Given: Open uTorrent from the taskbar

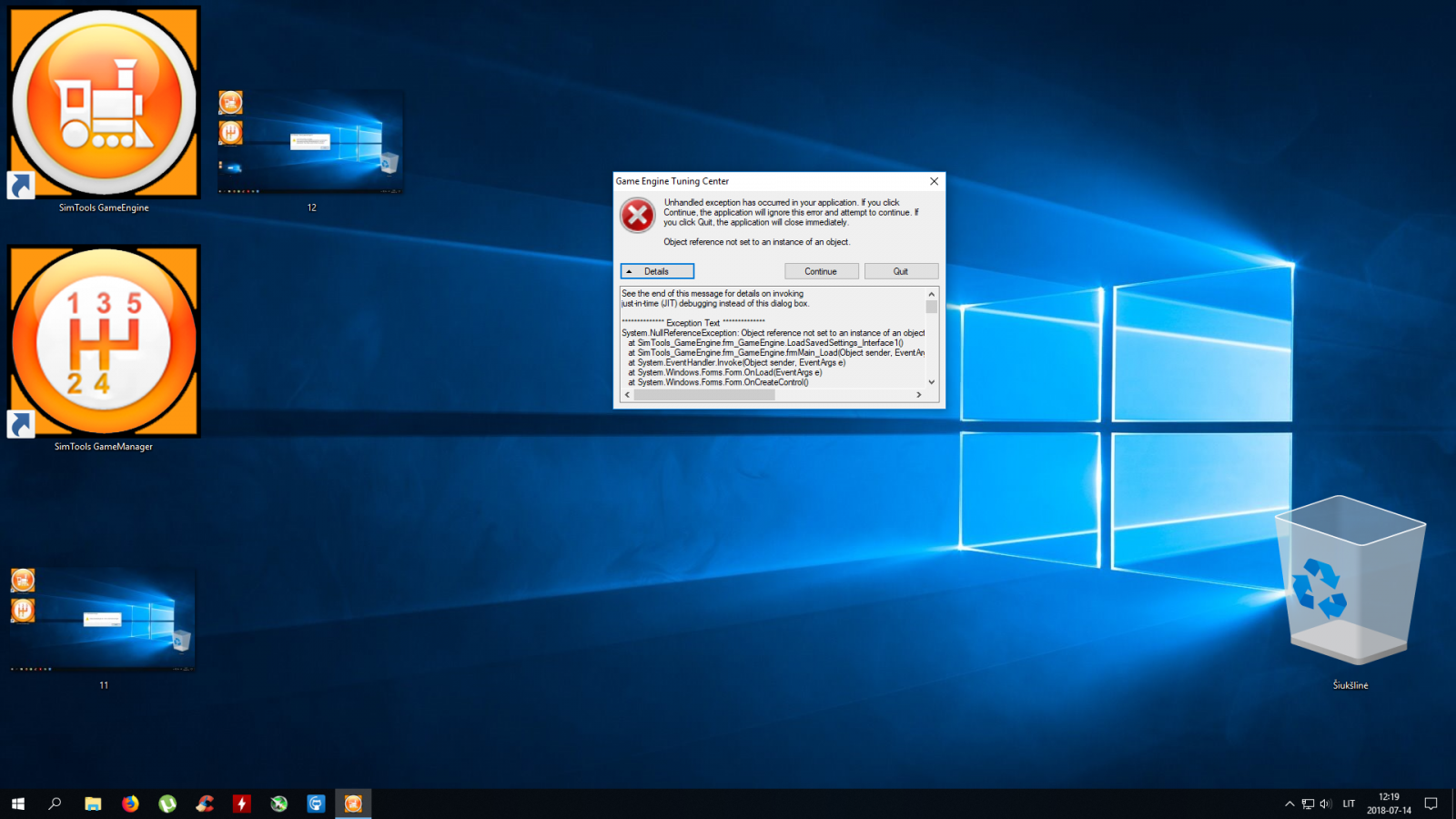Looking at the screenshot, I should point(167,804).
